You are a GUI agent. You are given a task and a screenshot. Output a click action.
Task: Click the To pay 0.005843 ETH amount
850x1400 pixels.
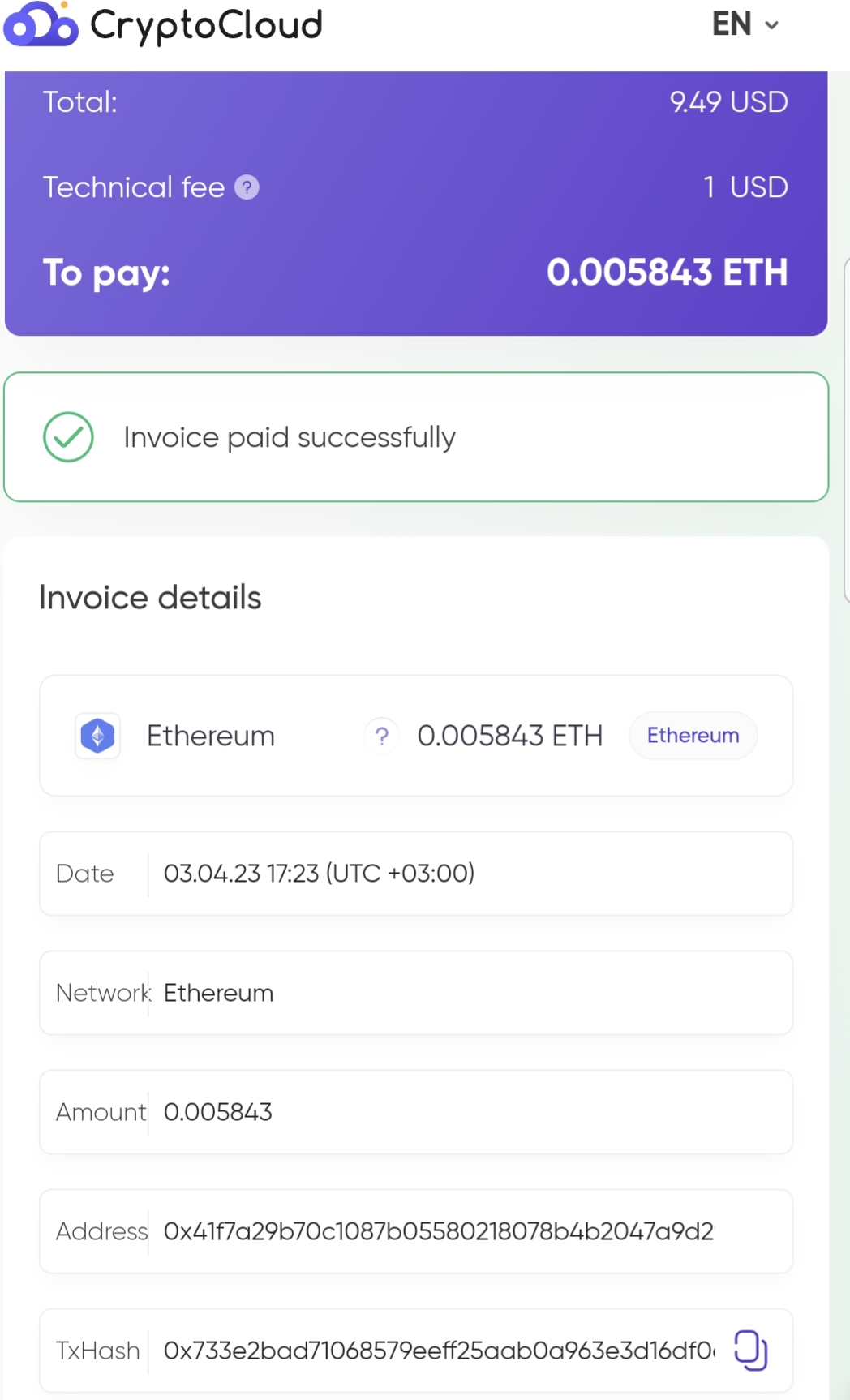pyautogui.click(x=668, y=272)
